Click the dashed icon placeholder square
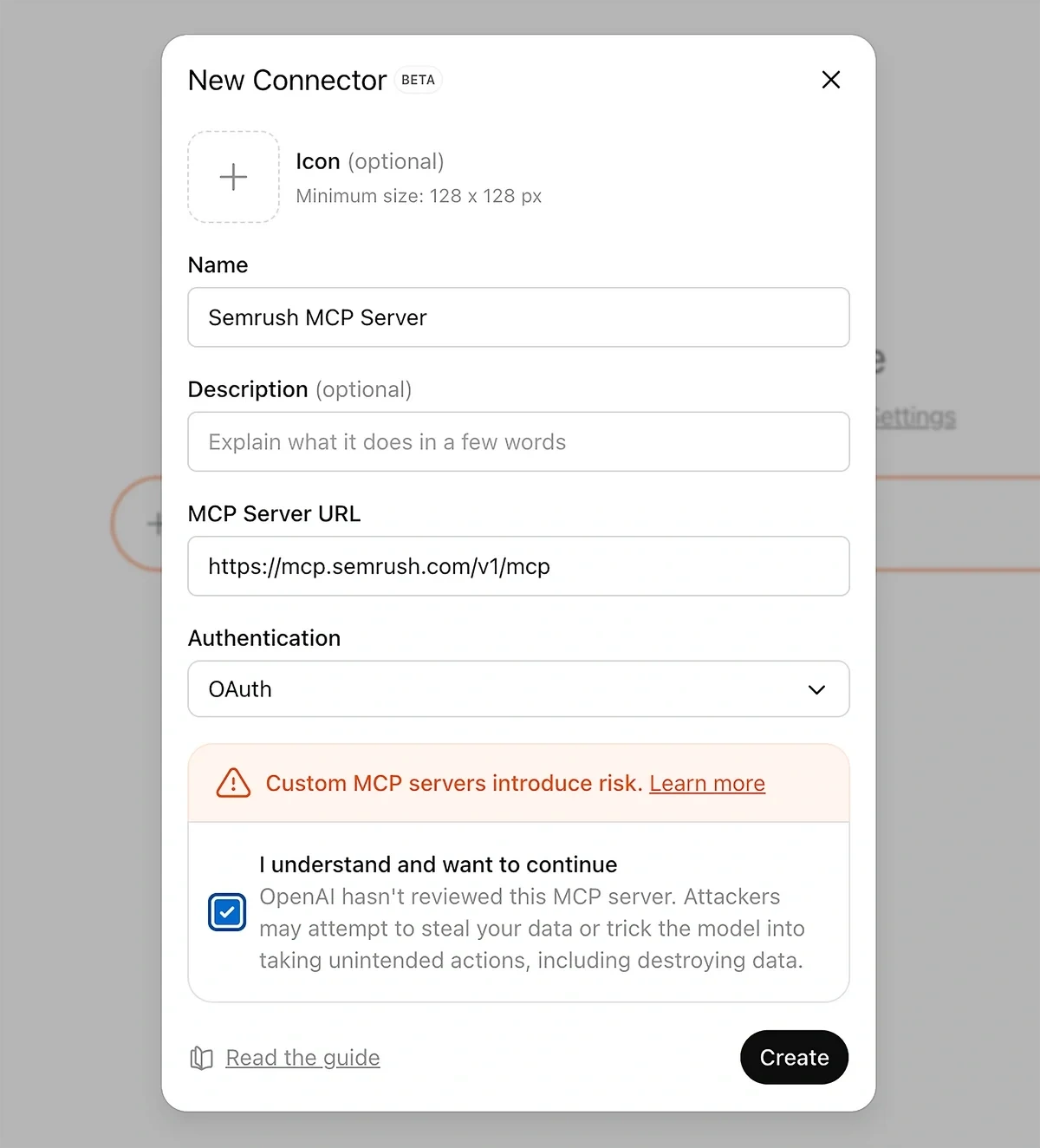 click(x=232, y=177)
